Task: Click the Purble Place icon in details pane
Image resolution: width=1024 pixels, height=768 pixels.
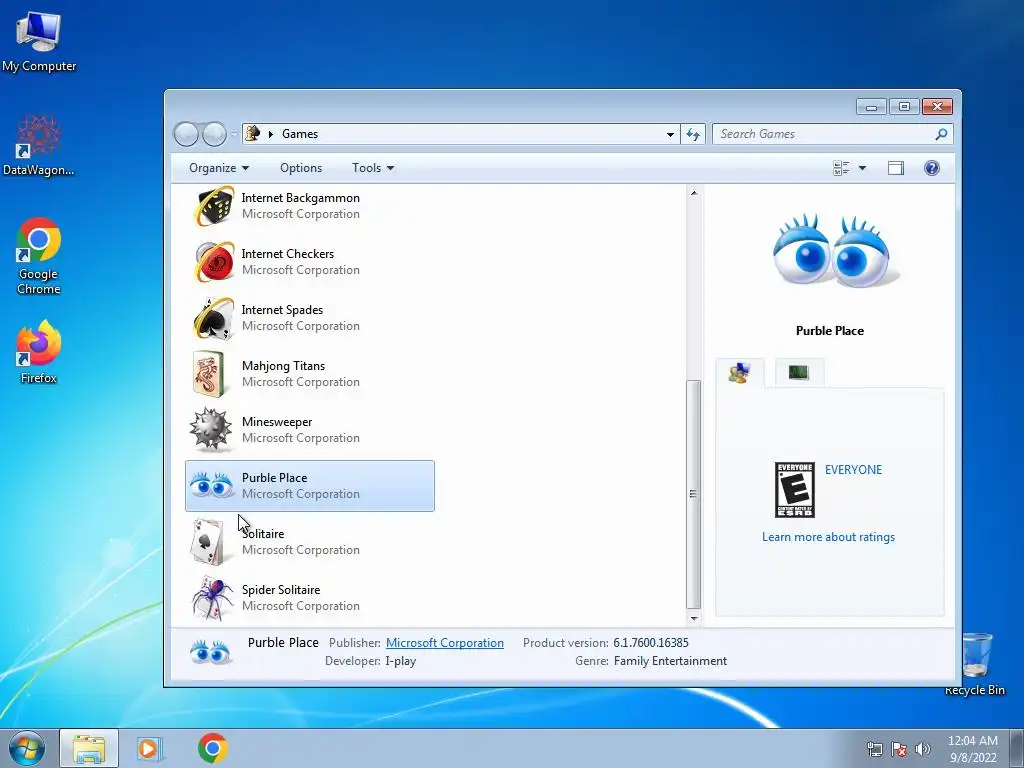Action: pyautogui.click(x=210, y=652)
